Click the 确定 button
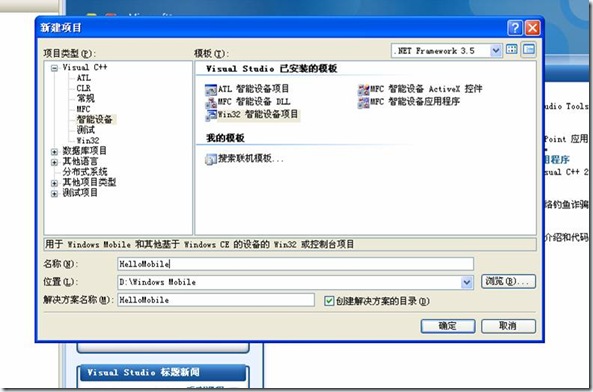This screenshot has width=593, height=392. 448,326
